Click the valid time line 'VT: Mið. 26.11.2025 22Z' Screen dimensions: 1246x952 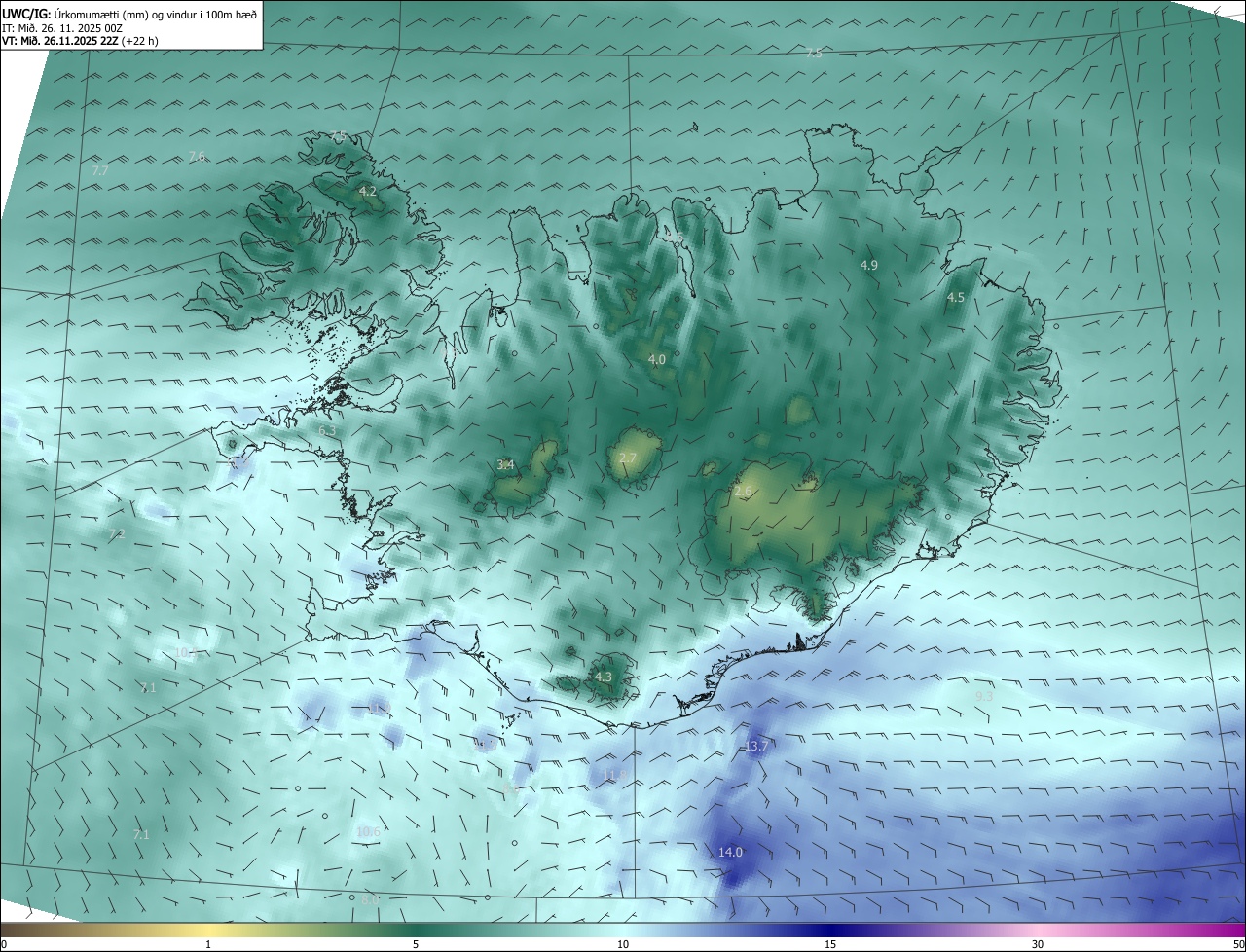point(60,41)
